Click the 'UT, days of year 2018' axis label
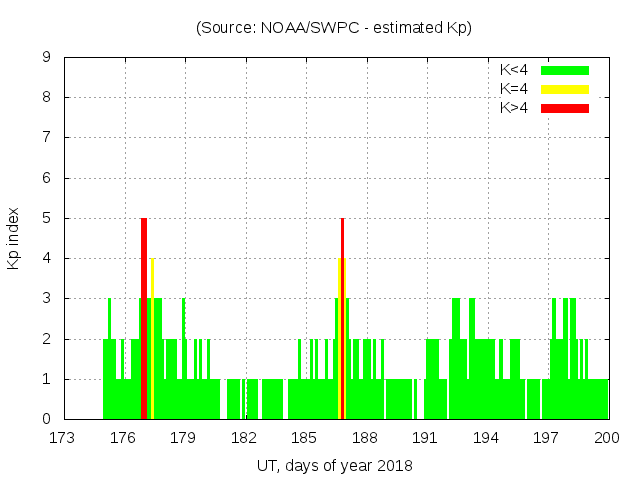Image resolution: width=640 pixels, height=480 pixels. click(335, 465)
